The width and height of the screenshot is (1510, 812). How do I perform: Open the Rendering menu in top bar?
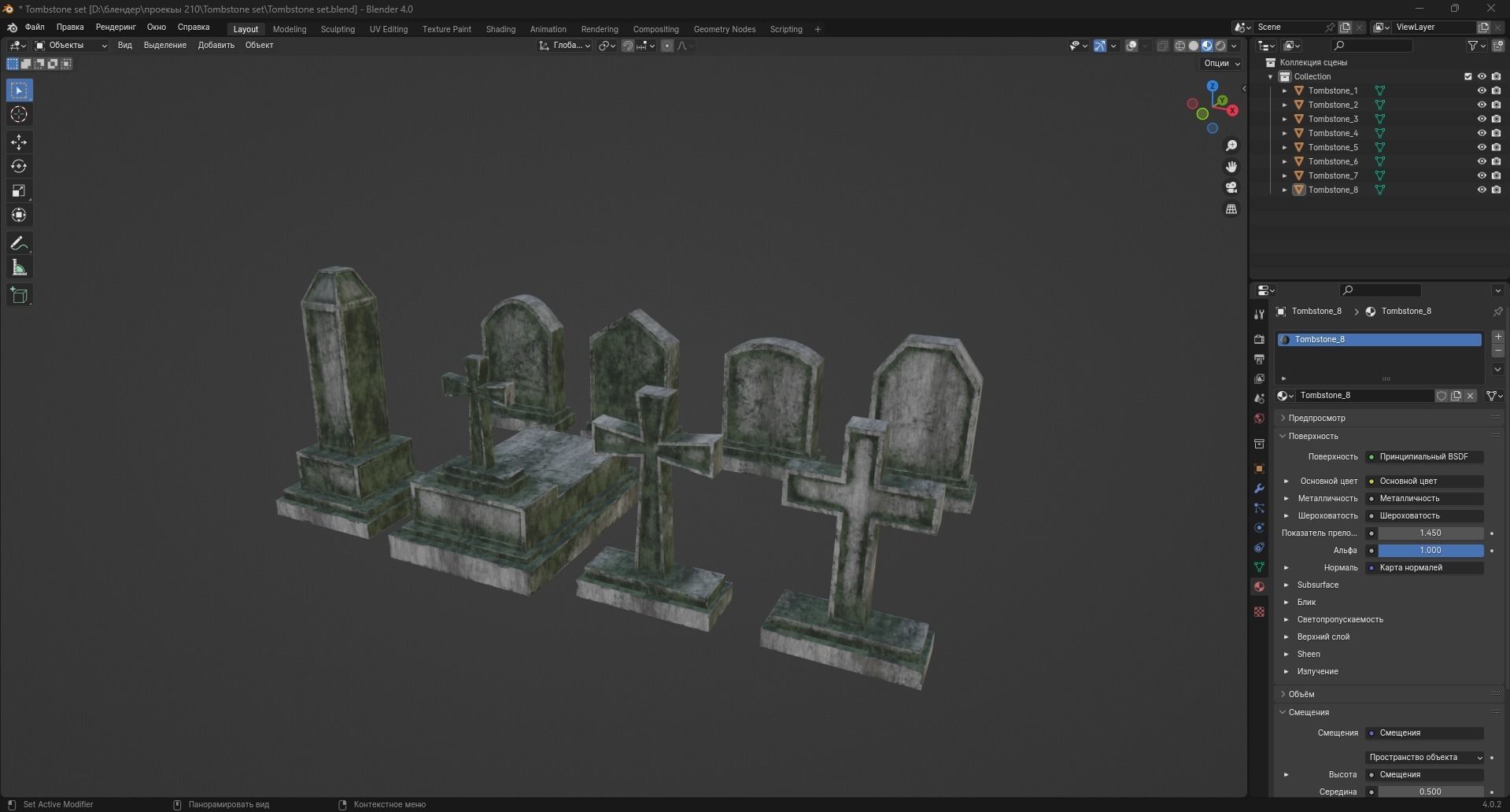tap(116, 27)
